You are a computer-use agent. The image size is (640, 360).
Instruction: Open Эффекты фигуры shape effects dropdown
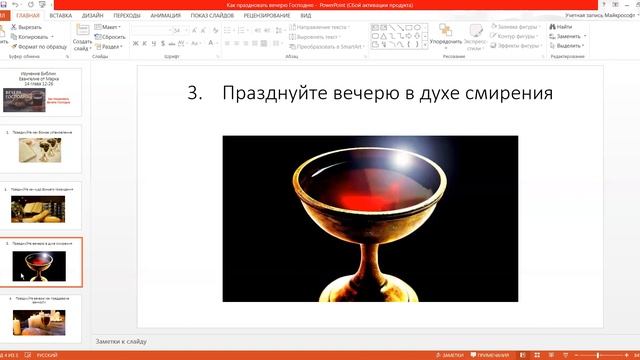click(517, 46)
